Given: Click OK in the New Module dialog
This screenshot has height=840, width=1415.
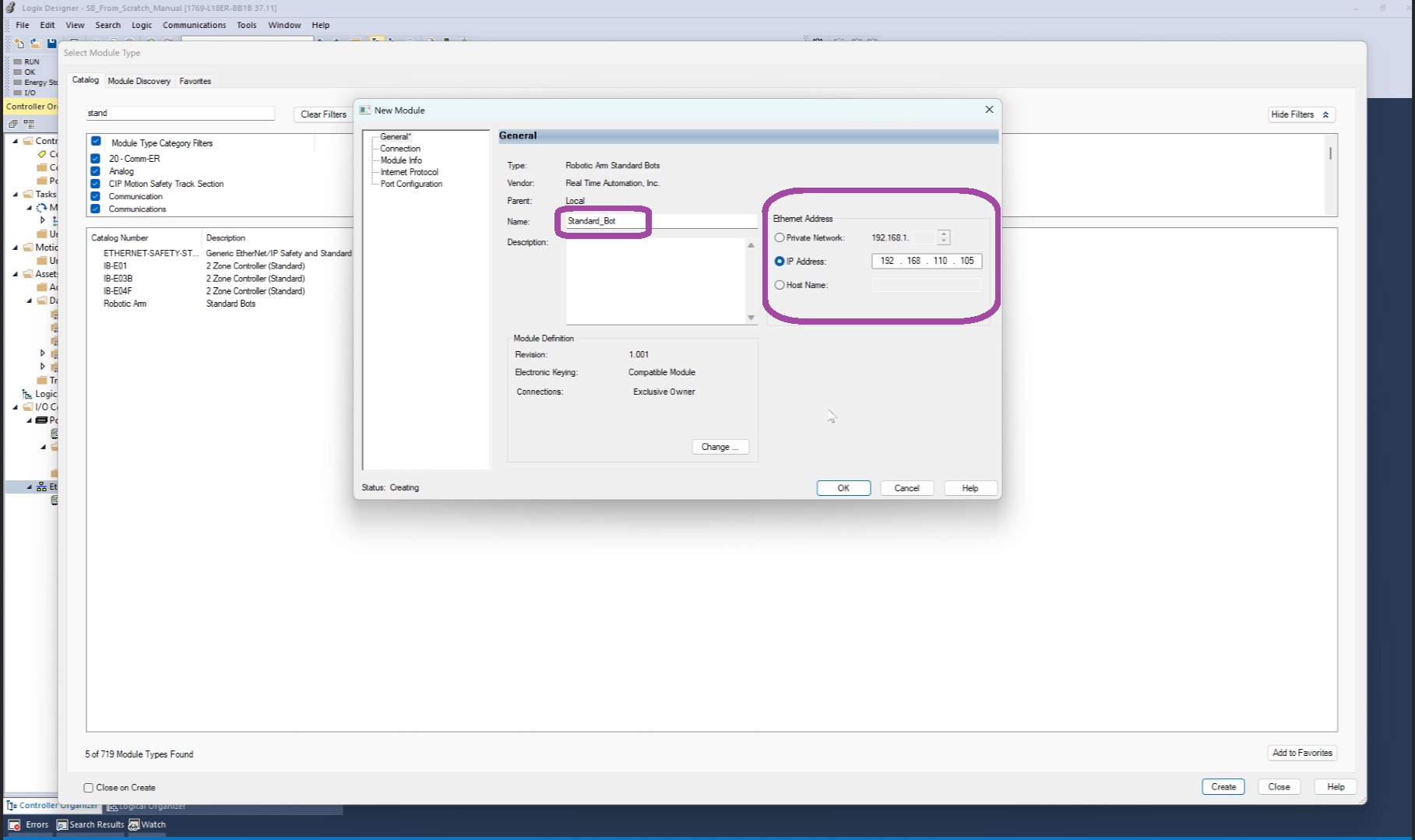Looking at the screenshot, I should [843, 488].
